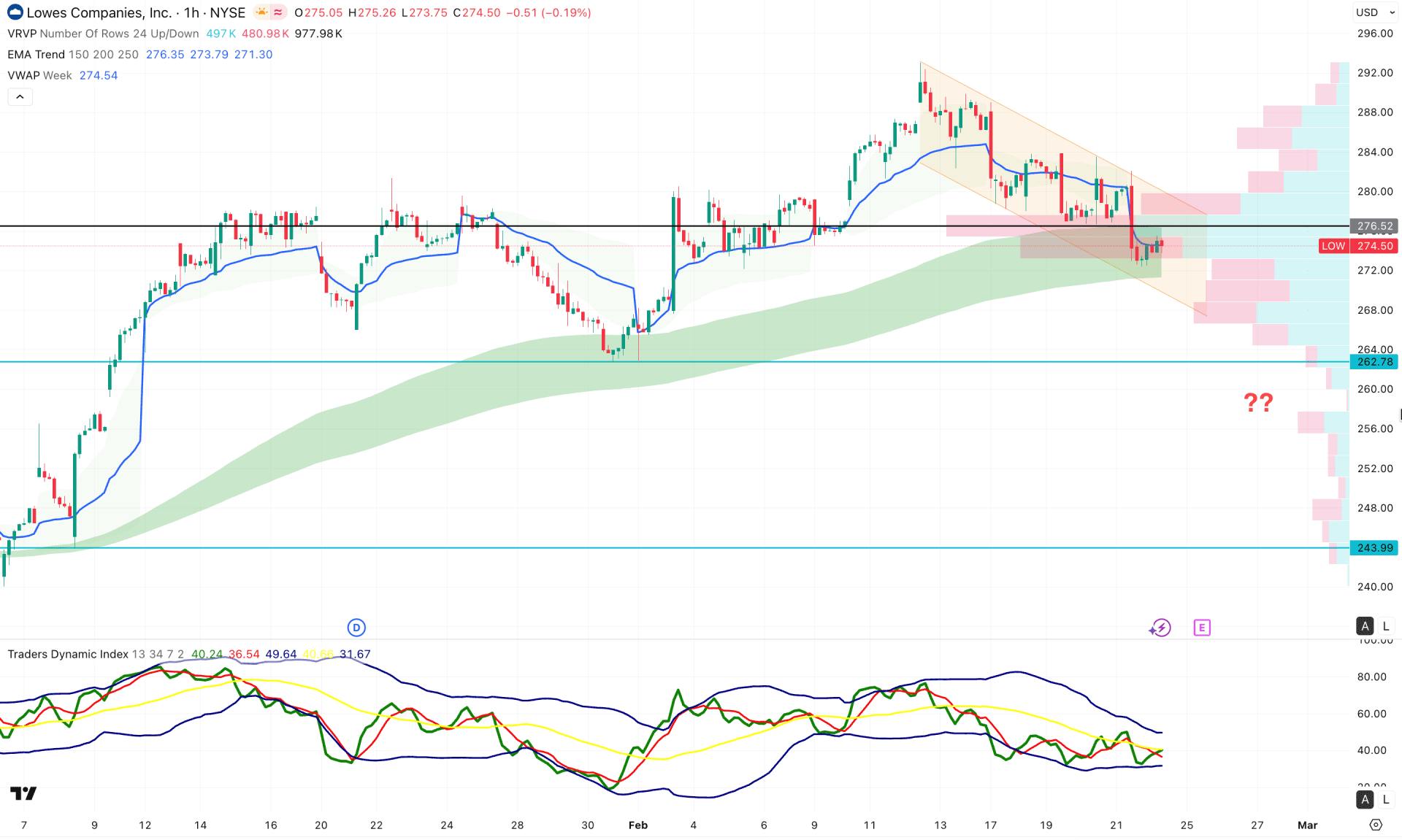Image resolution: width=1402 pixels, height=840 pixels.
Task: Select the Feb label on the time axis
Action: click(x=638, y=825)
